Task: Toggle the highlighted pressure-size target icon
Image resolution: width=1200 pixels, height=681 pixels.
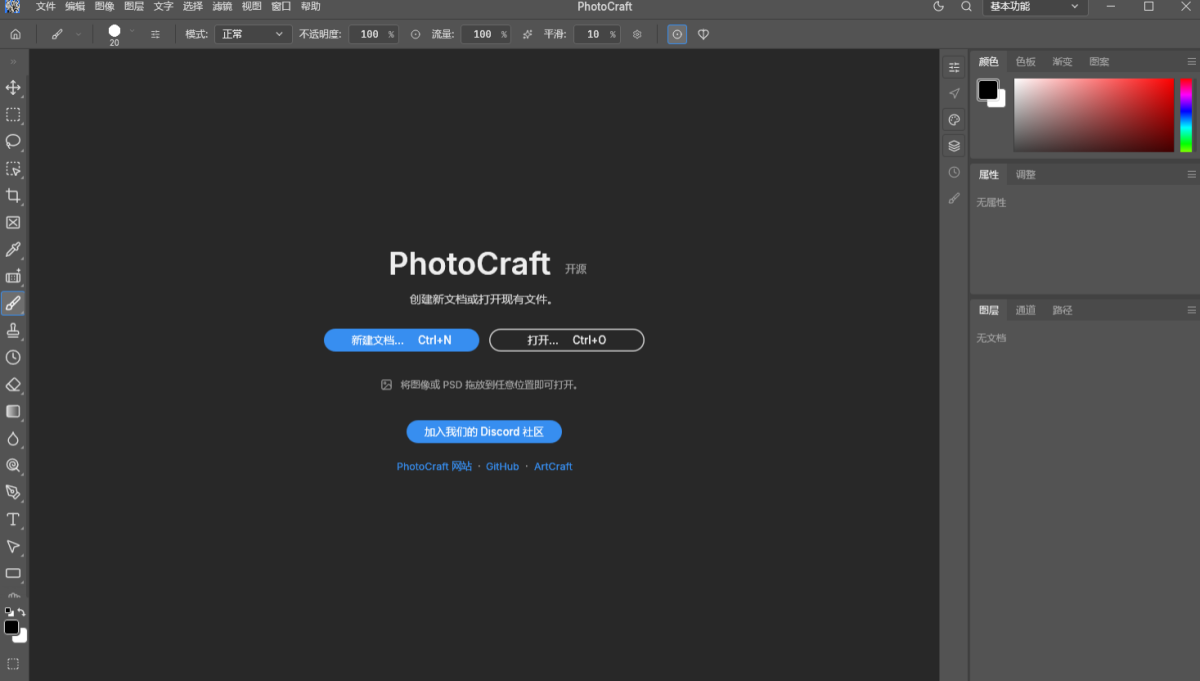Action: point(677,34)
